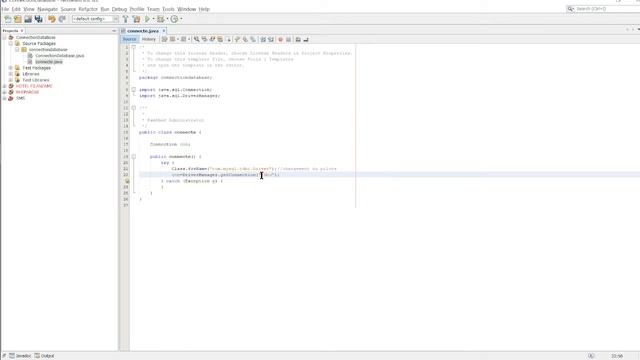
Task: Open the Debug Project dropdown arrow
Action: pyautogui.click(x=167, y=19)
